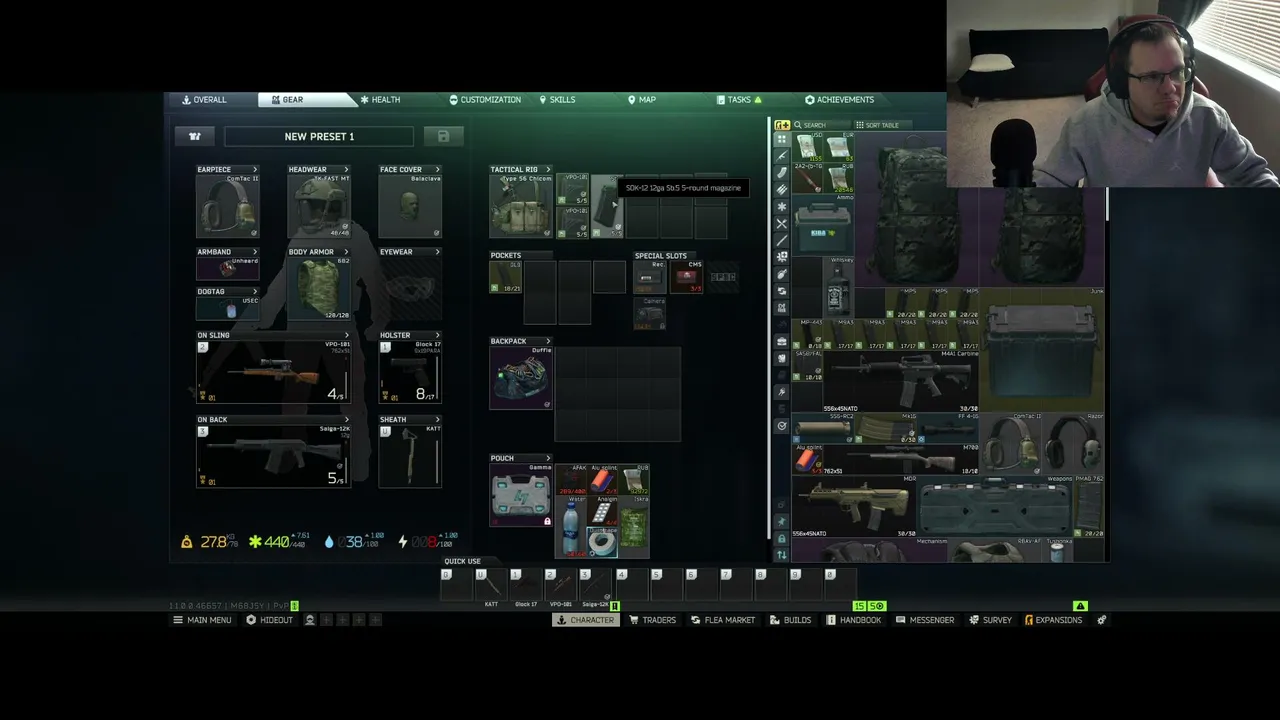Screen dimensions: 1280x720
Task: Select the Gamma secure container
Action: click(x=521, y=495)
